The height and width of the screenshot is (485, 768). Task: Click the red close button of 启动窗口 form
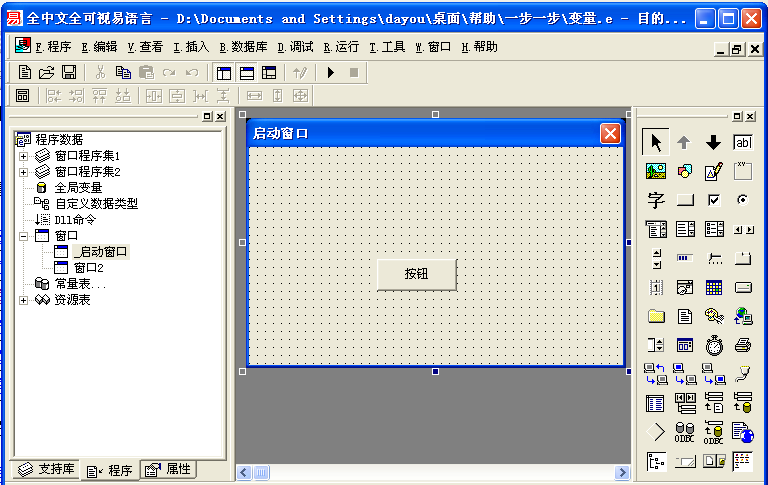pyautogui.click(x=610, y=133)
